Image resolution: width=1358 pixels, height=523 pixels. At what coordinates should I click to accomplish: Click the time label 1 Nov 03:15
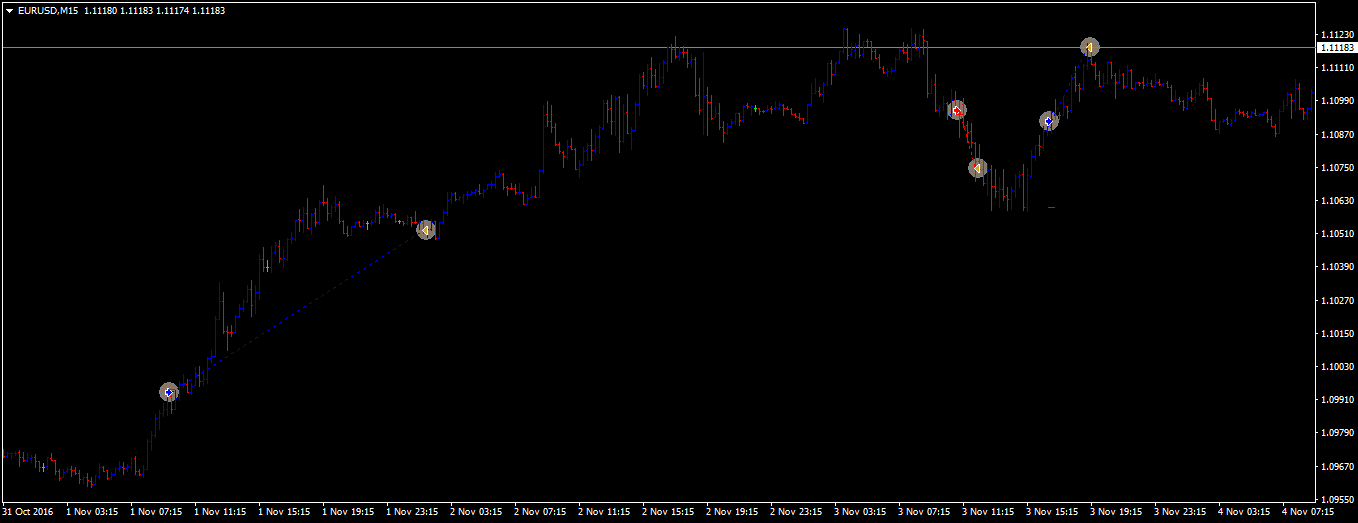coord(92,512)
